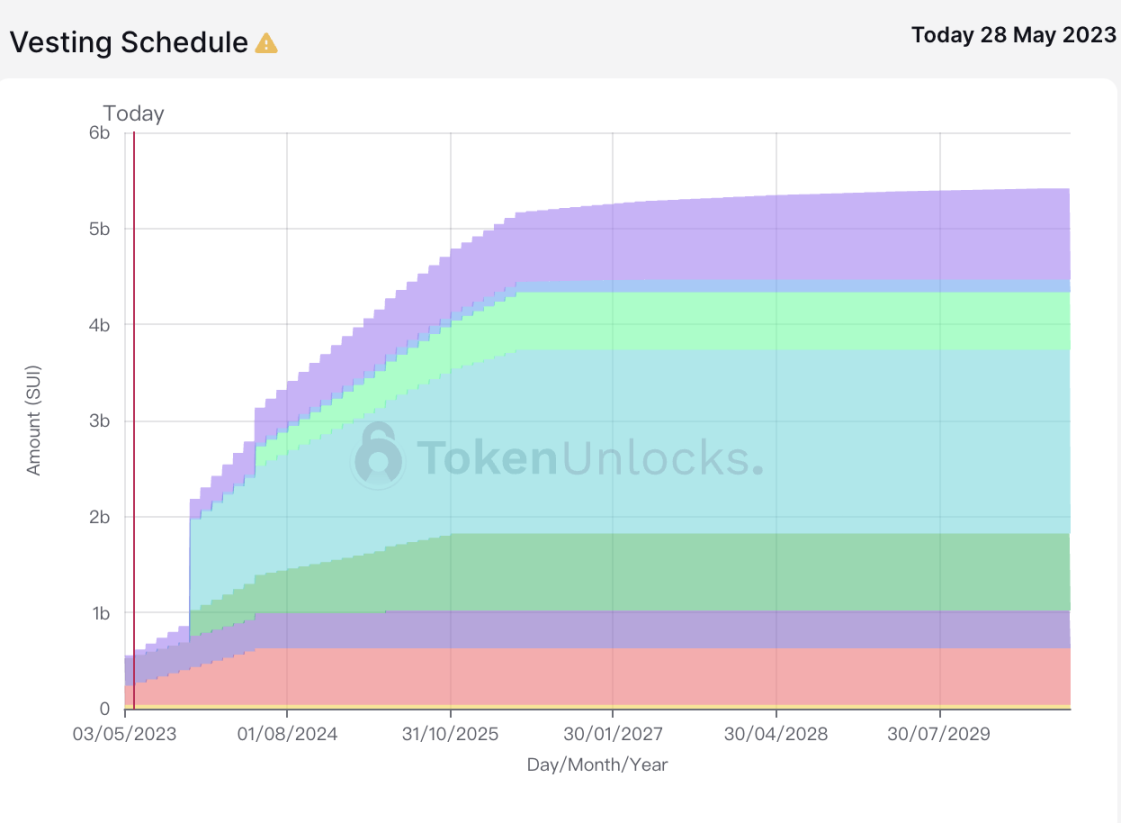Select the dark green band below cyan
This screenshot has height=823, width=1121.
coord(800,571)
